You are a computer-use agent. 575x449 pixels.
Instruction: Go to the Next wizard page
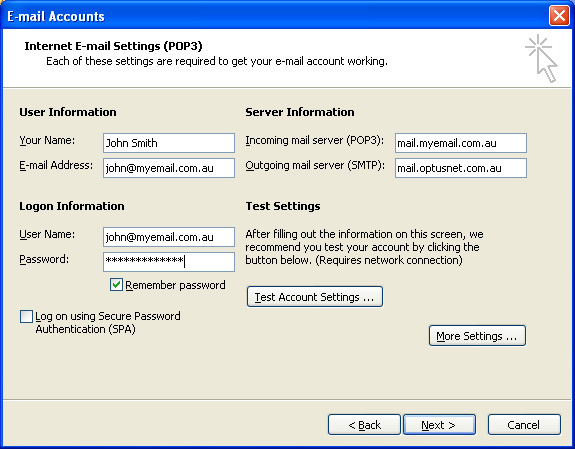tap(439, 425)
